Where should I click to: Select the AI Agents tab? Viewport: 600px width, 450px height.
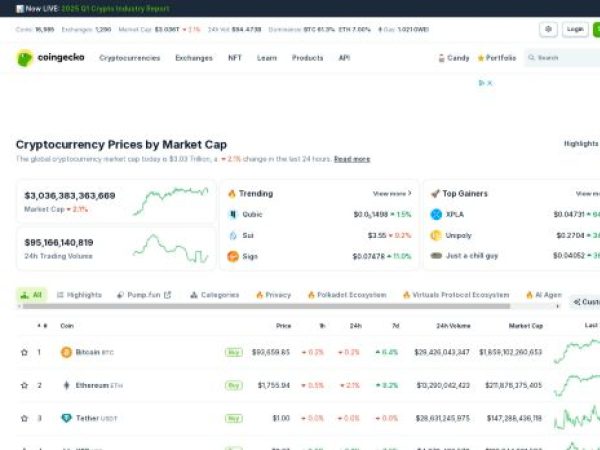click(543, 295)
